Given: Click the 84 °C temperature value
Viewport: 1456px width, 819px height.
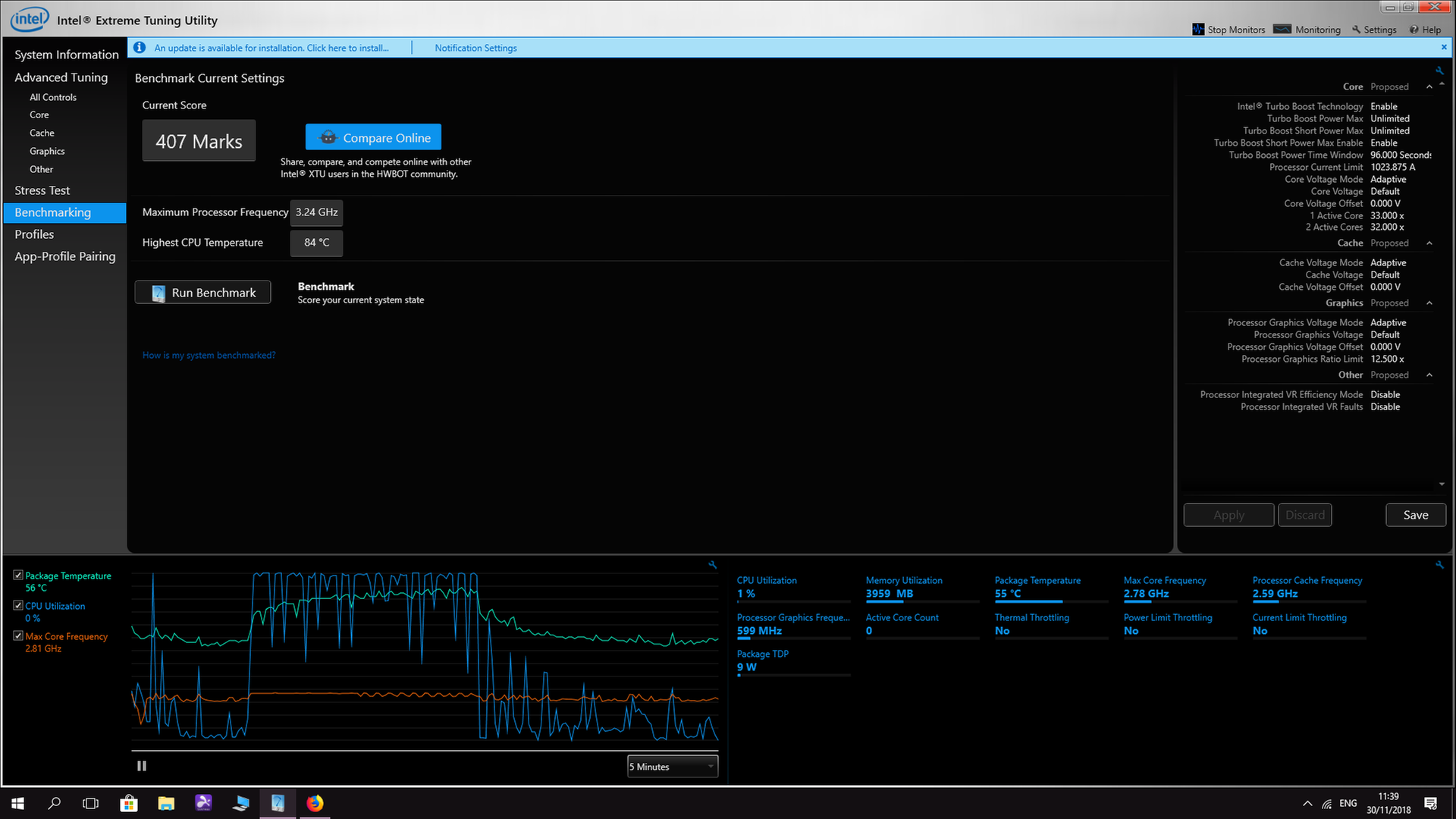Looking at the screenshot, I should click(x=316, y=243).
